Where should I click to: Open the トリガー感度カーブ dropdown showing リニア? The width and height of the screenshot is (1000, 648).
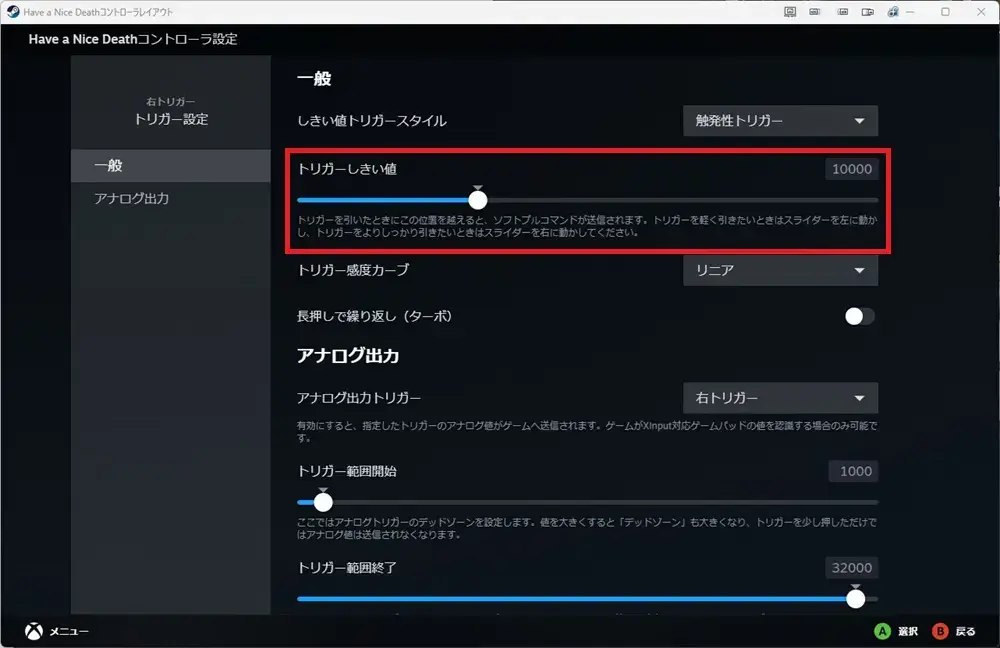(780, 270)
